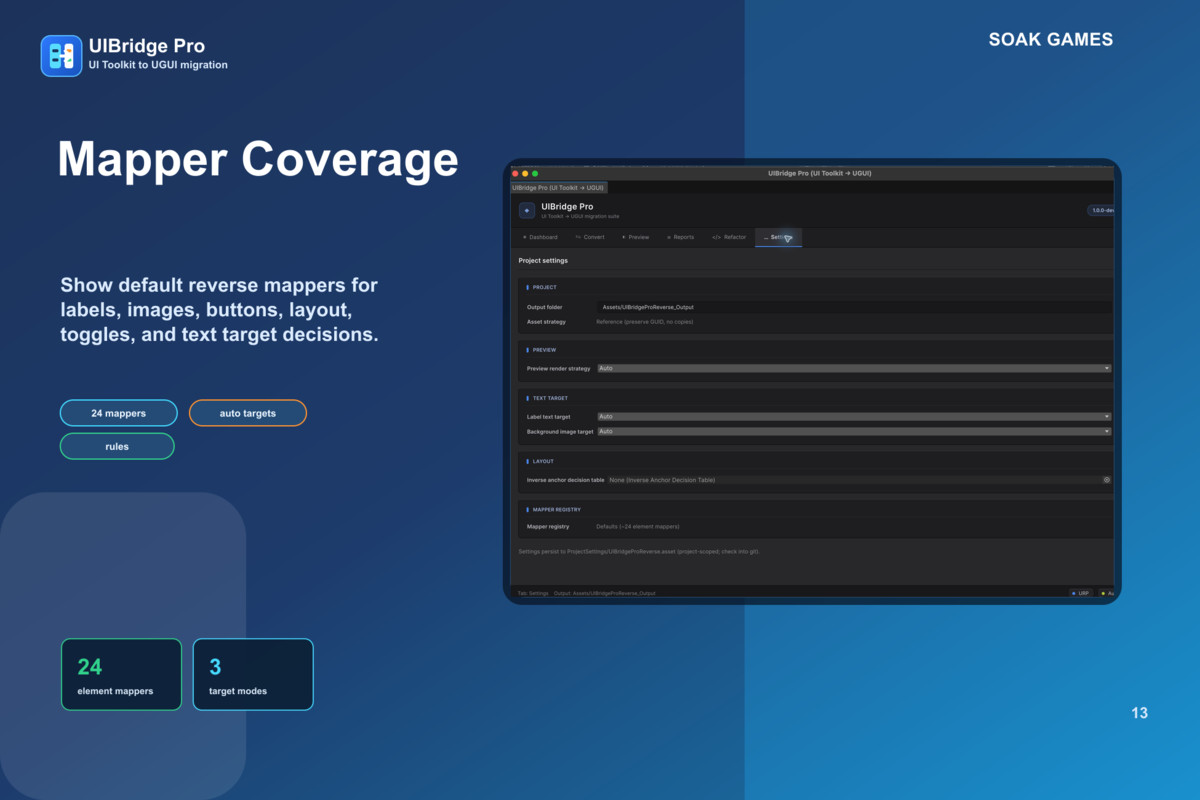Click the green macOS zoom button
Viewport: 1200px width, 800px height.
pos(535,174)
